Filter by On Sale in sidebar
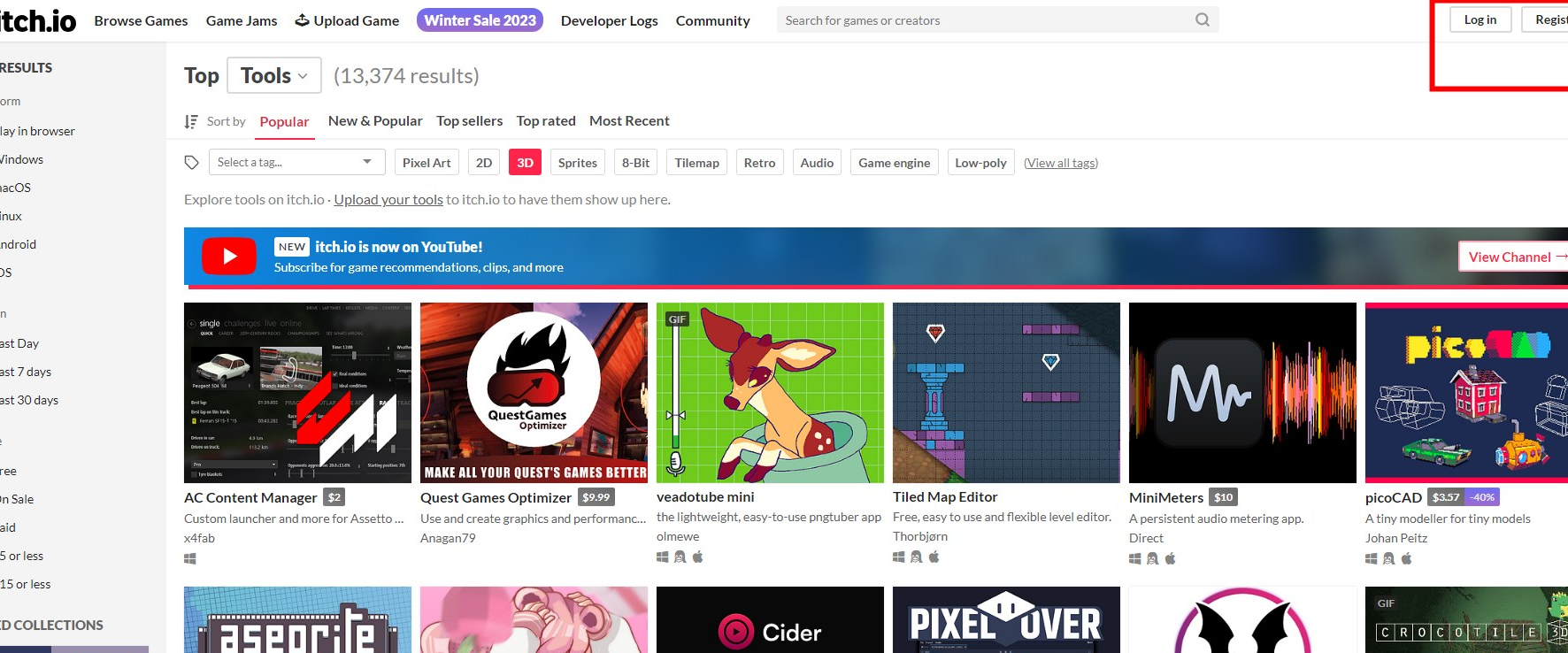 pyautogui.click(x=17, y=499)
